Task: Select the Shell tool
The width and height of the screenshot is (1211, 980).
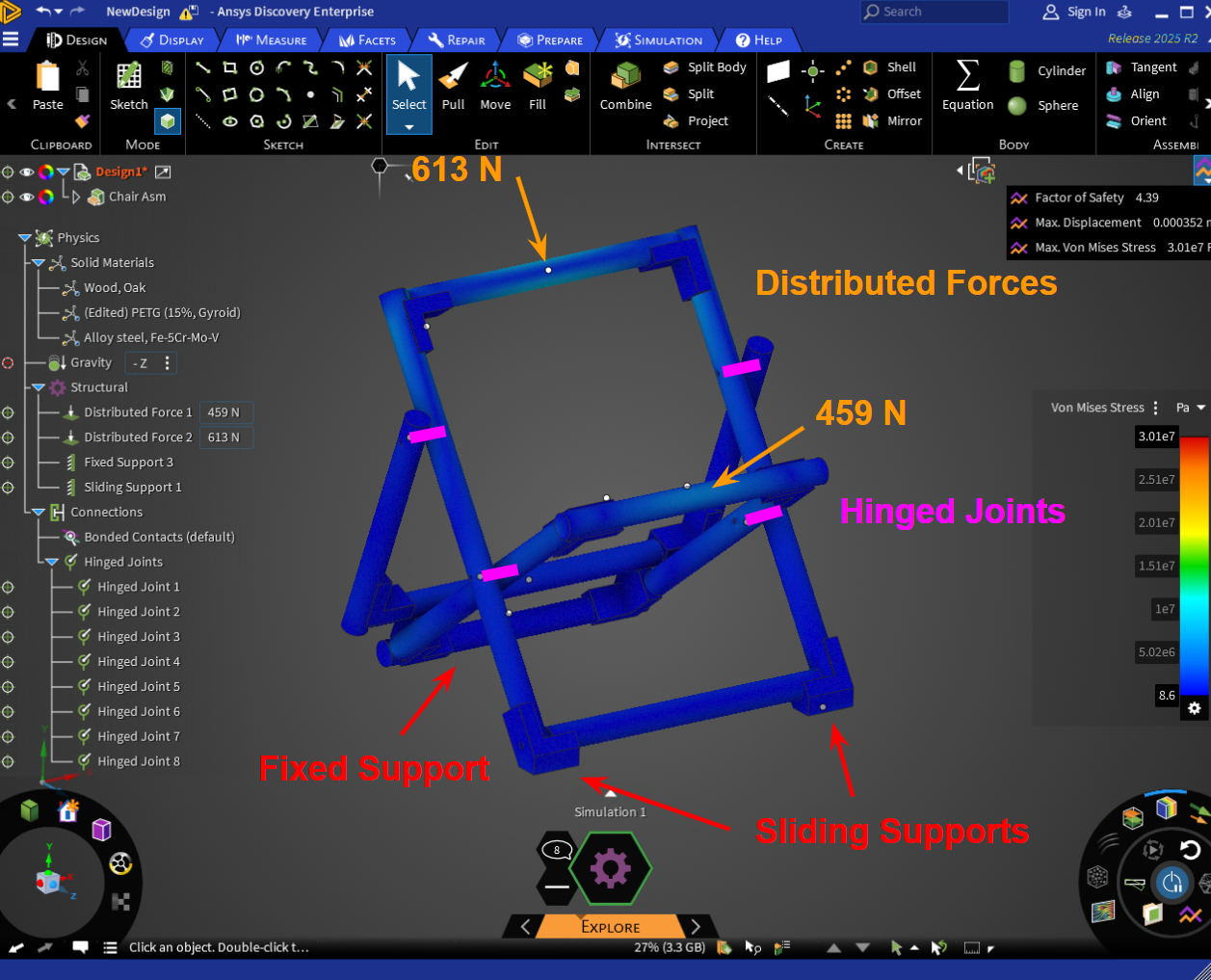Action: click(x=889, y=67)
